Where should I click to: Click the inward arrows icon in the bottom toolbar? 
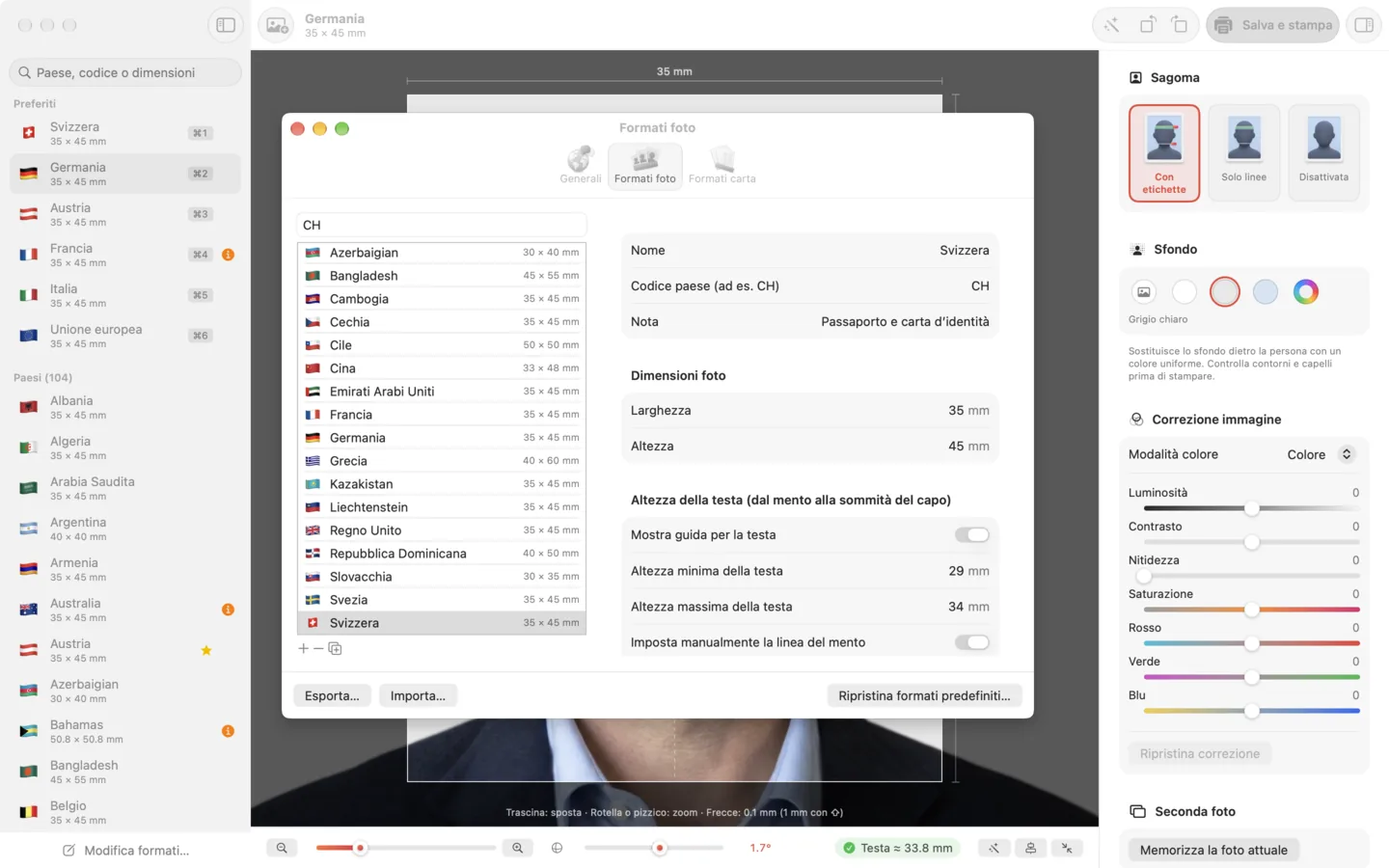tap(1067, 848)
